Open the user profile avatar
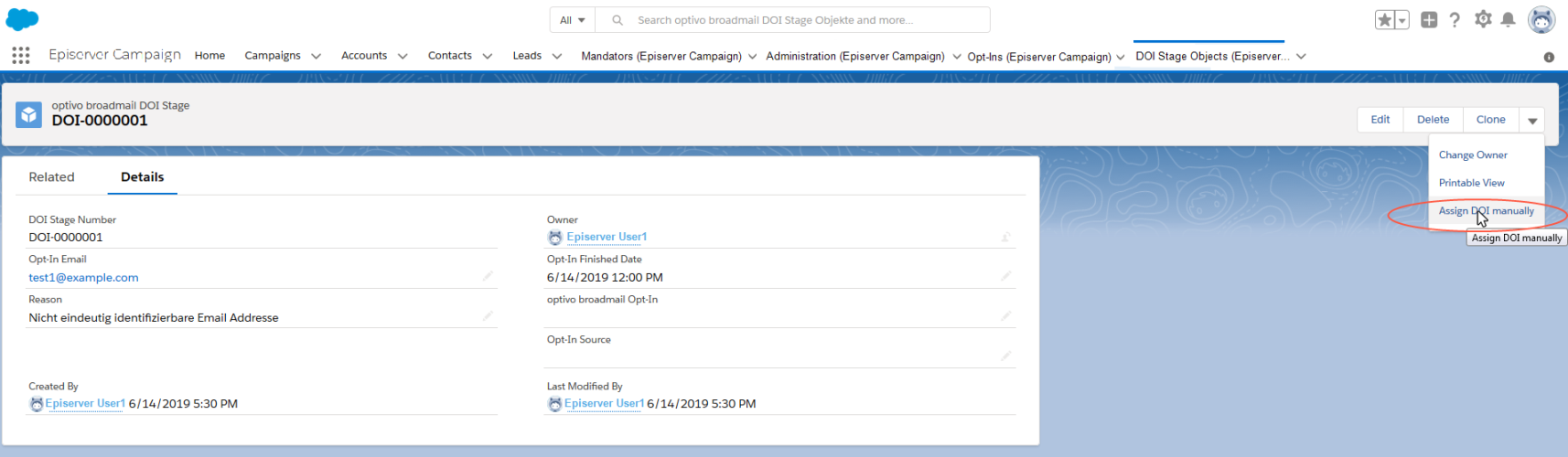1568x457 pixels. 1541,19
